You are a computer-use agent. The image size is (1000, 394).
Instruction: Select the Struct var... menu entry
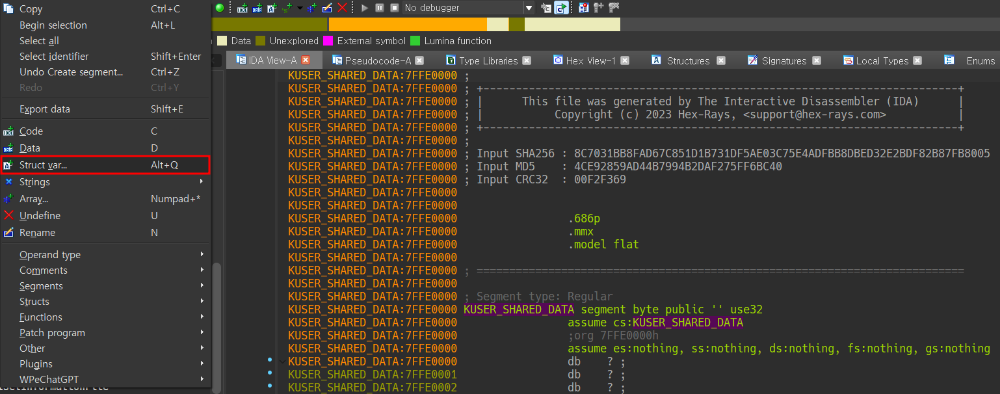105,165
